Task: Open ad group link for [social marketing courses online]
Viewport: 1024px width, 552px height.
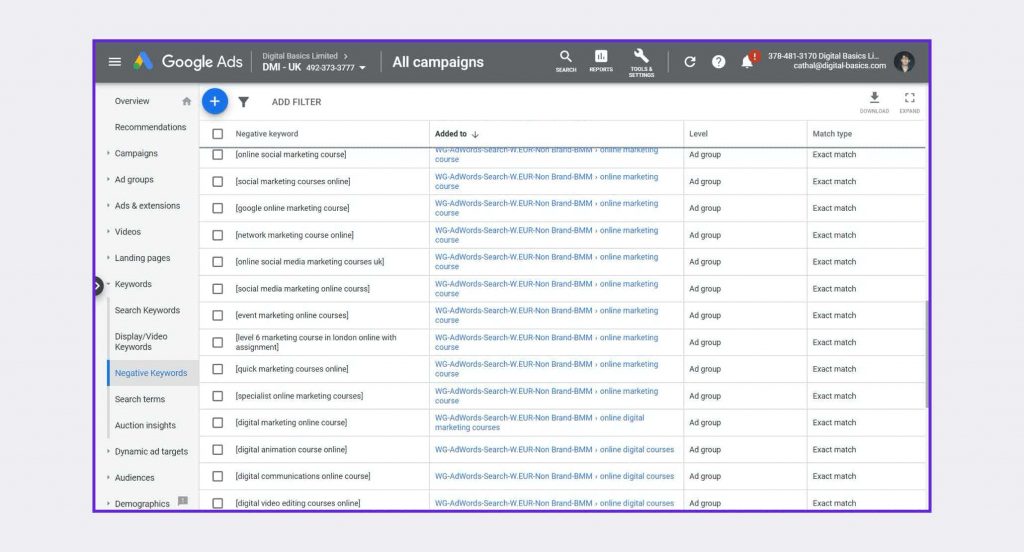Action: [x=547, y=182]
